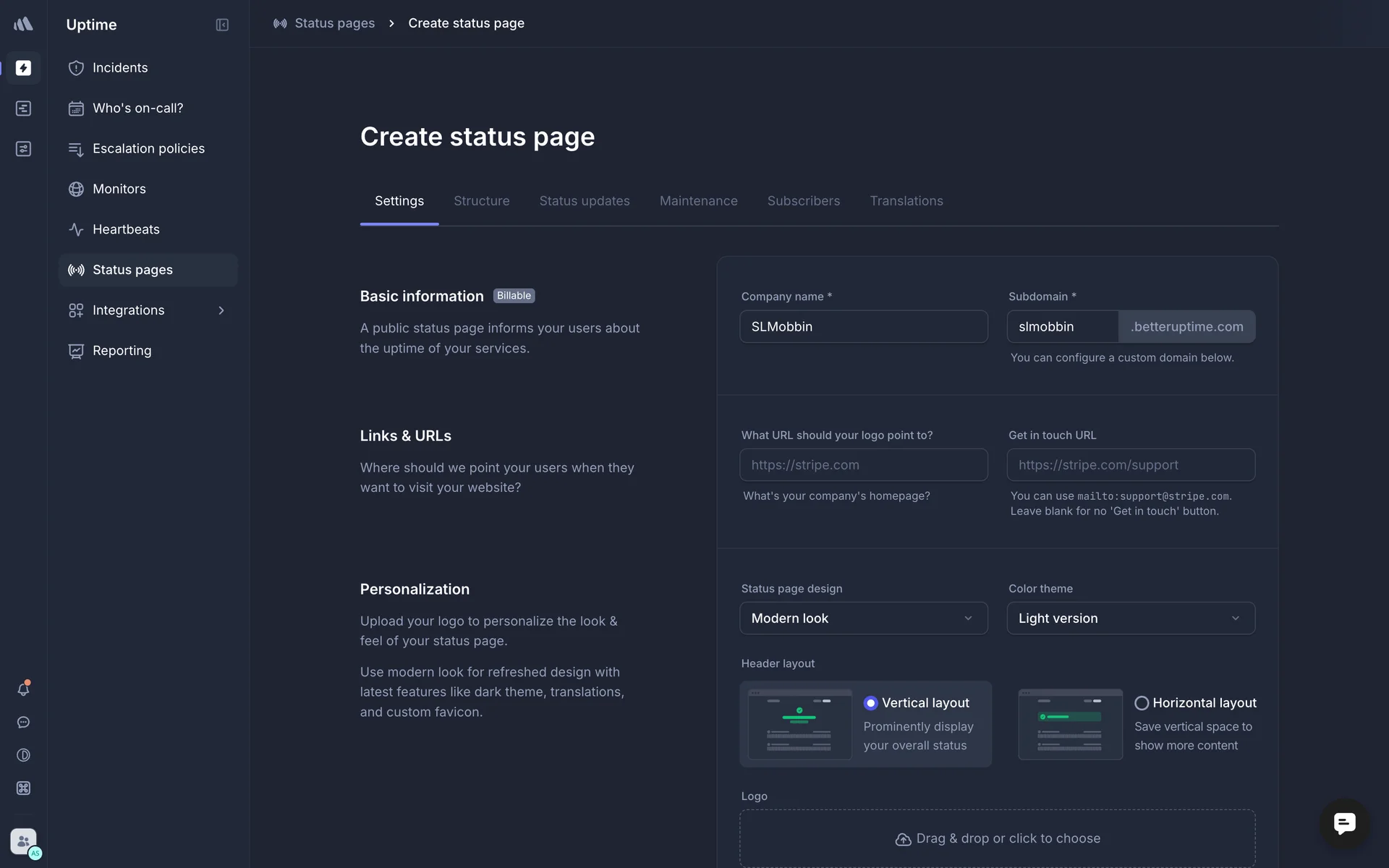Image resolution: width=1389 pixels, height=868 pixels.
Task: Switch to the Structure tab
Action: 481,201
